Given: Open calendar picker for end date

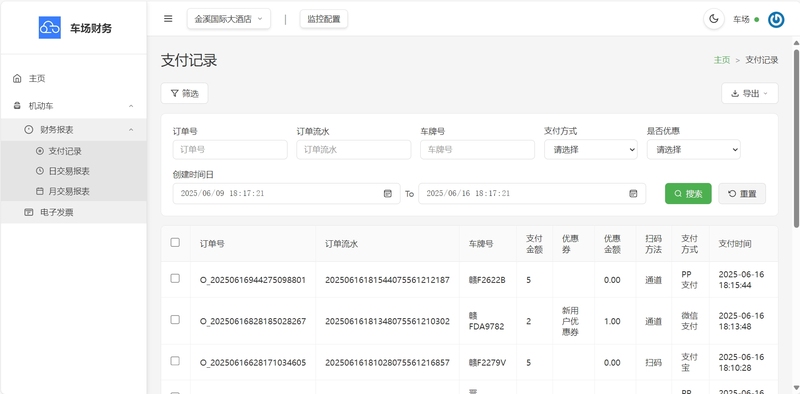Looking at the screenshot, I should 633,193.
